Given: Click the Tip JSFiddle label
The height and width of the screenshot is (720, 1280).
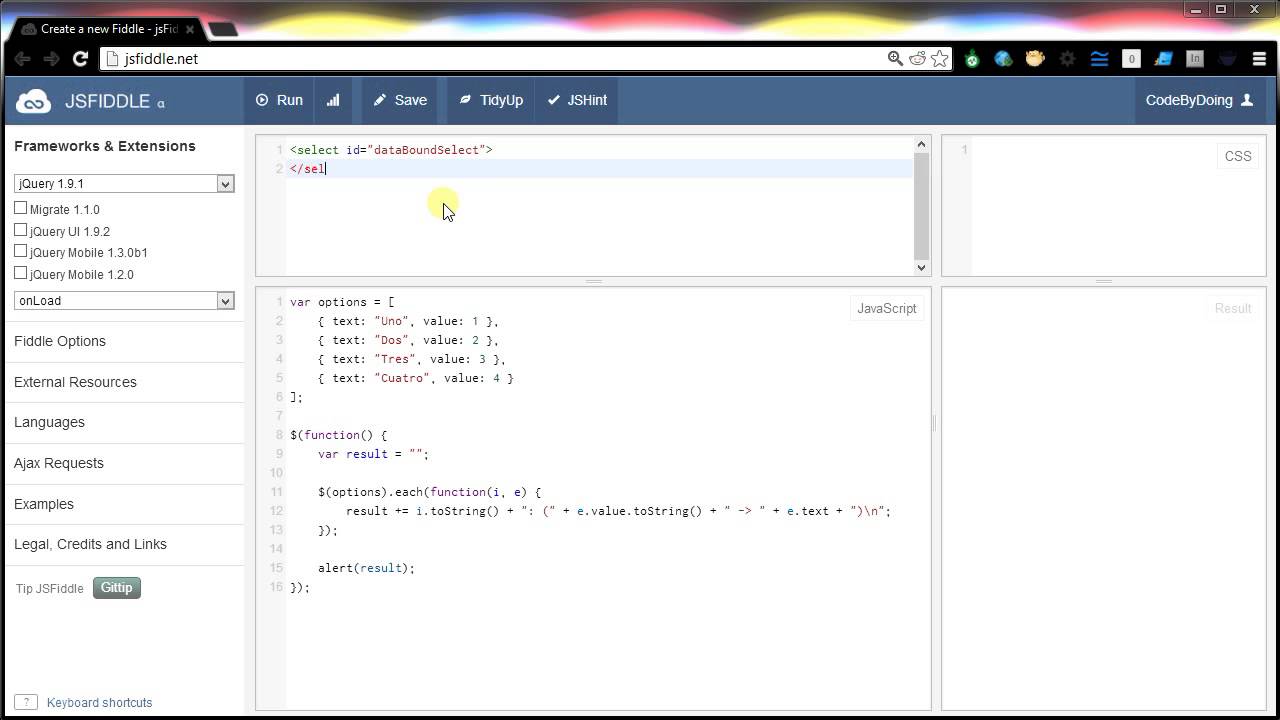Looking at the screenshot, I should [50, 588].
